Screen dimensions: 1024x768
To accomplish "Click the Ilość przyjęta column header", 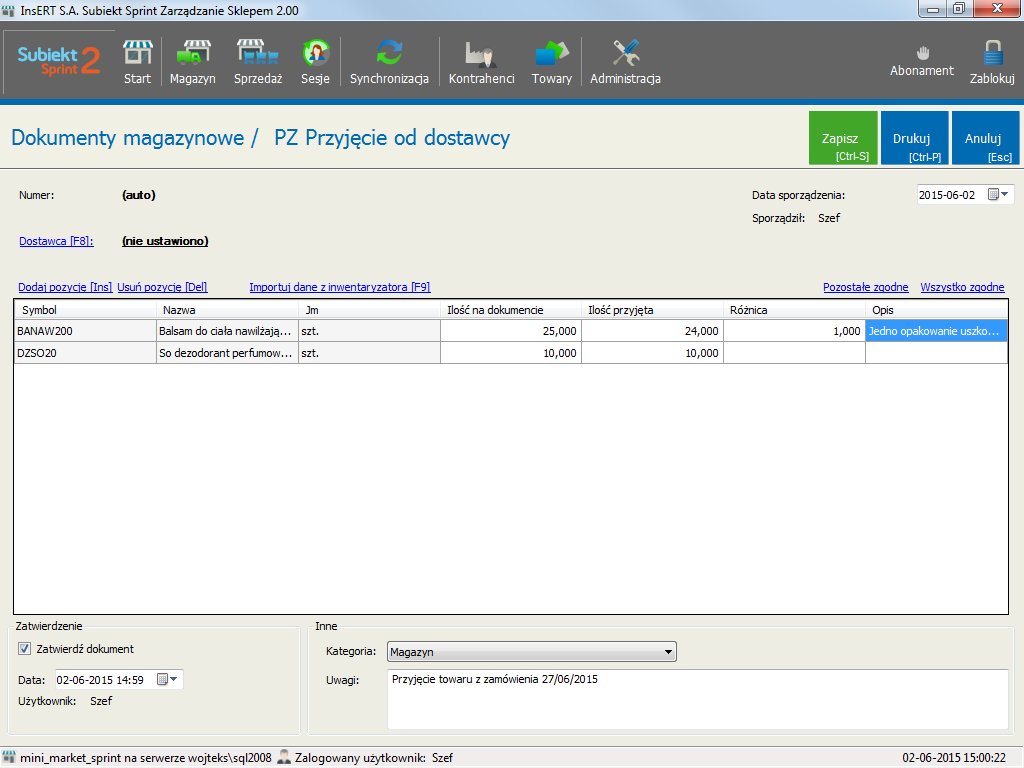I will (652, 310).
